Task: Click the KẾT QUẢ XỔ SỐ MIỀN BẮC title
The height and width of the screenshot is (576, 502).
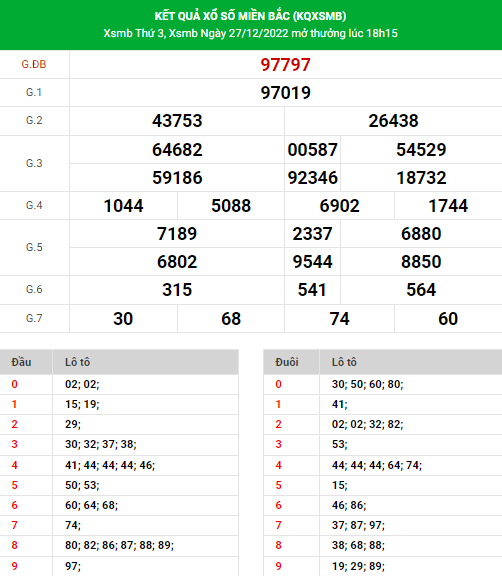Action: click(250, 16)
